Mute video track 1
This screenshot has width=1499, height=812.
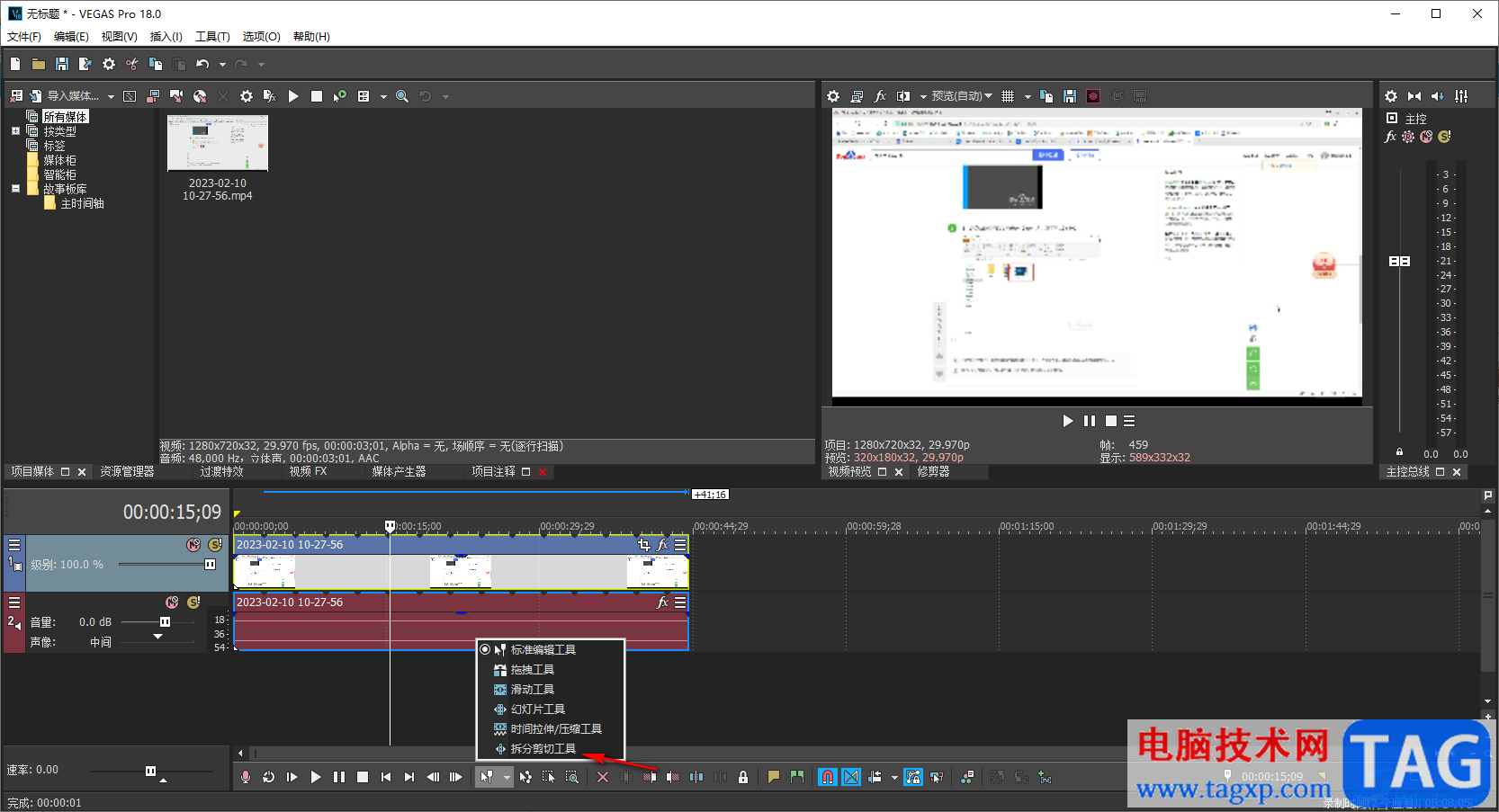tap(193, 545)
